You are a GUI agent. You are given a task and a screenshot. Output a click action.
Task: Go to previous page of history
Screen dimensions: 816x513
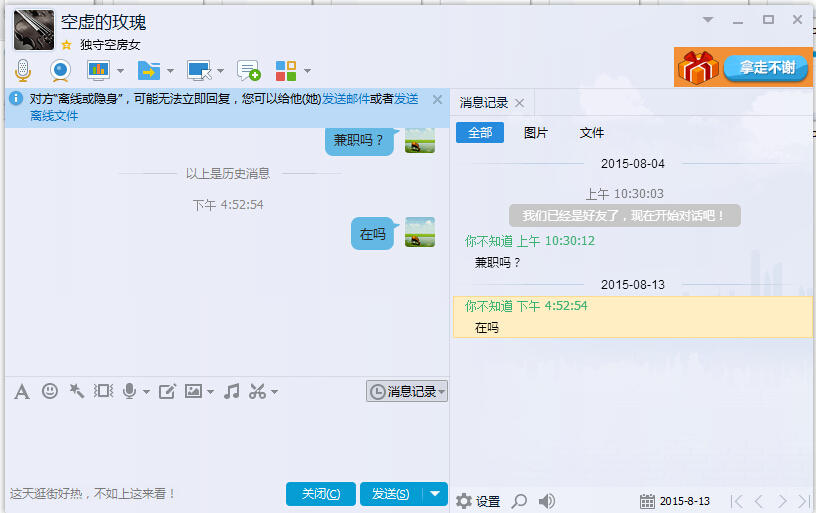[x=759, y=502]
